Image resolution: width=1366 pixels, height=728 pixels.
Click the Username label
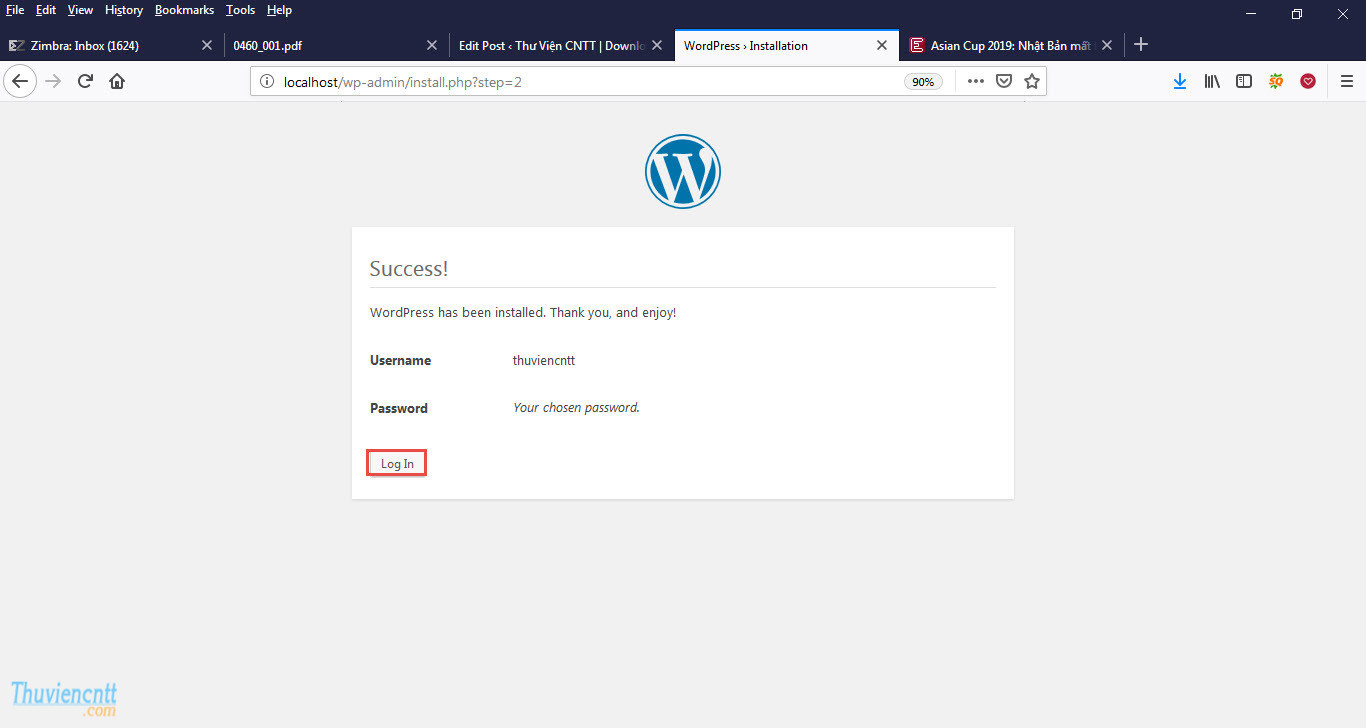400,360
